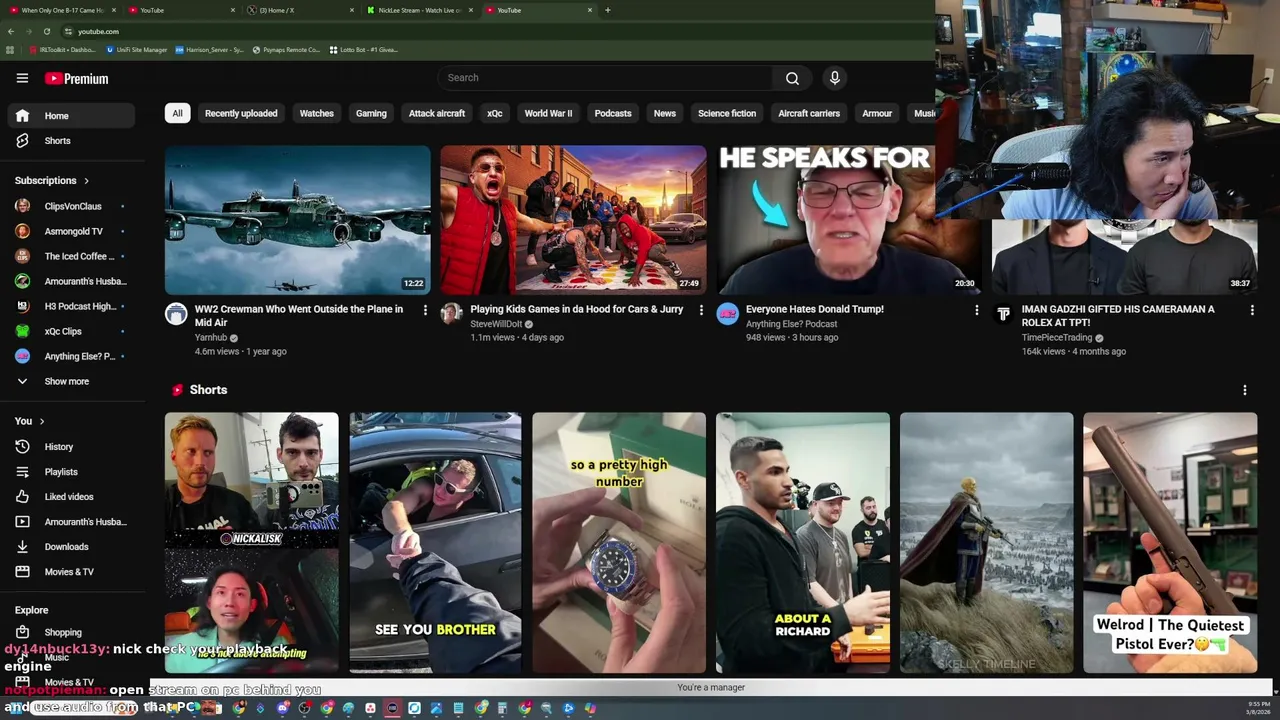Open the YouTube hamburger guide menu

click(22, 78)
